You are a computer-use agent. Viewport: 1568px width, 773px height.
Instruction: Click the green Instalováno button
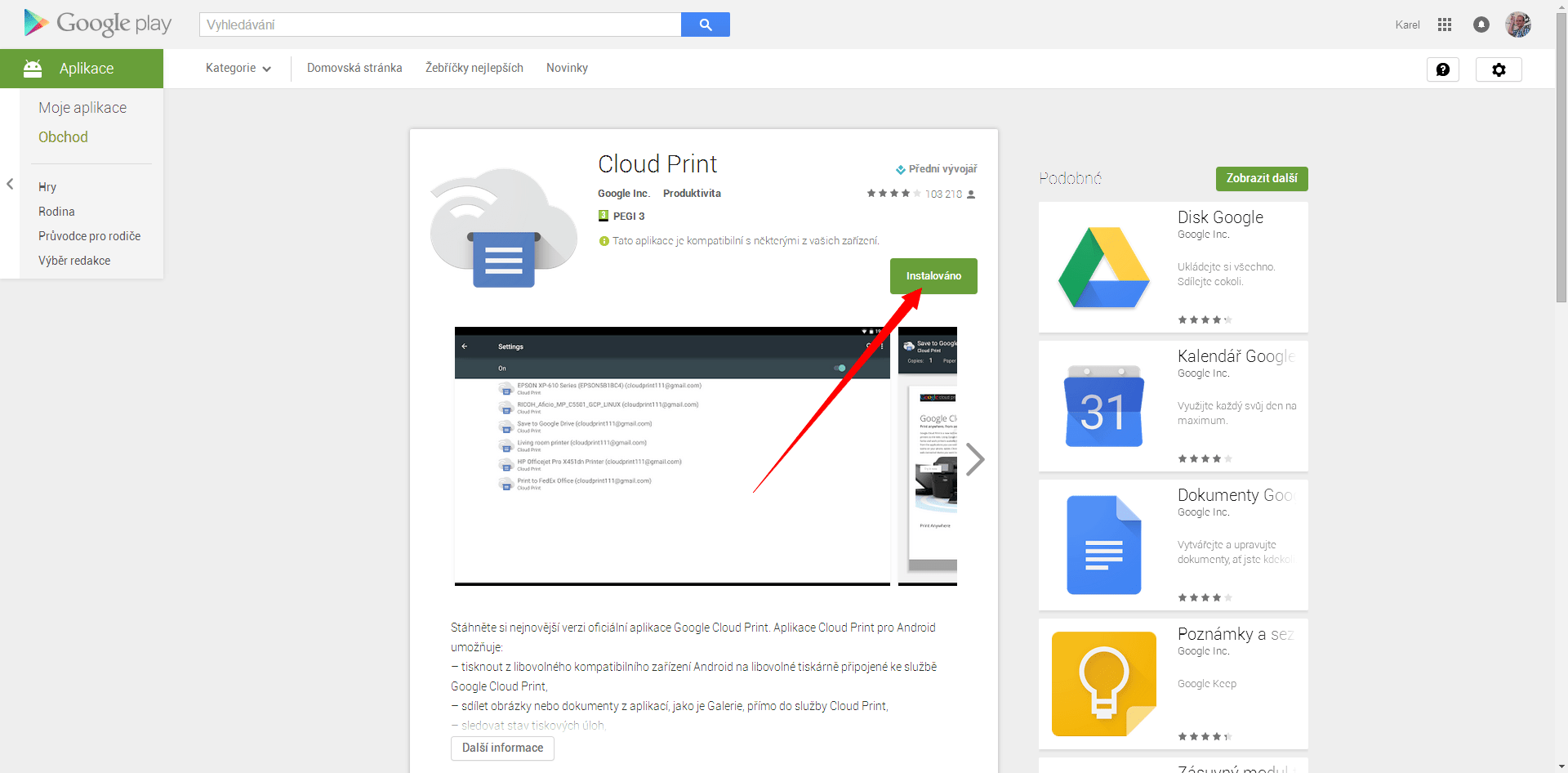pyautogui.click(x=933, y=276)
